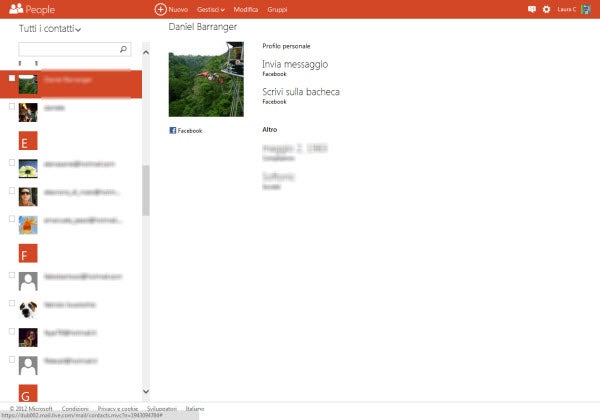The height and width of the screenshot is (420, 600).
Task: Tick checkbox beside the second D contact
Action: 12,106
